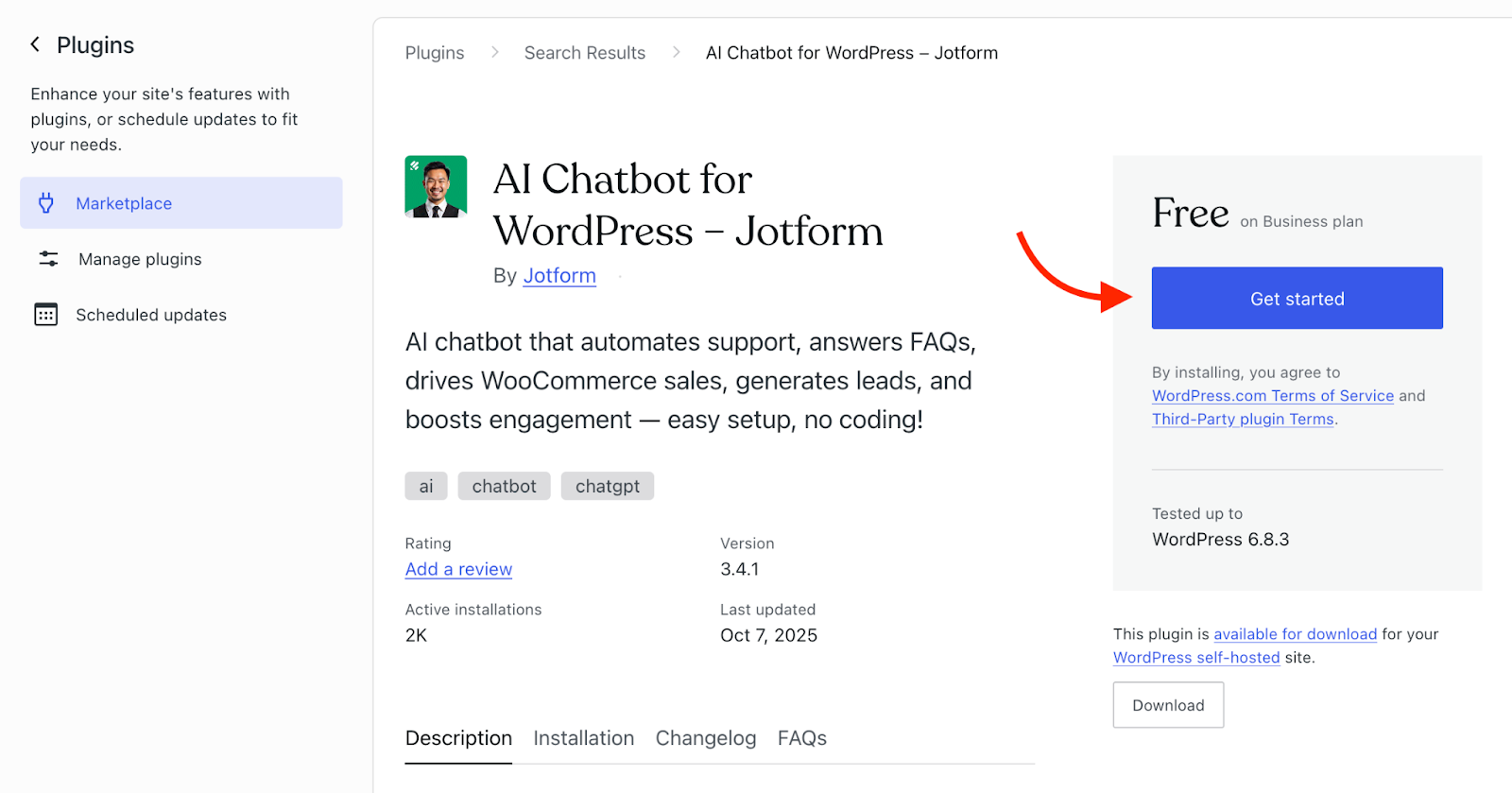This screenshot has width=1512, height=793.
Task: Select the ai tag
Action: coord(426,486)
